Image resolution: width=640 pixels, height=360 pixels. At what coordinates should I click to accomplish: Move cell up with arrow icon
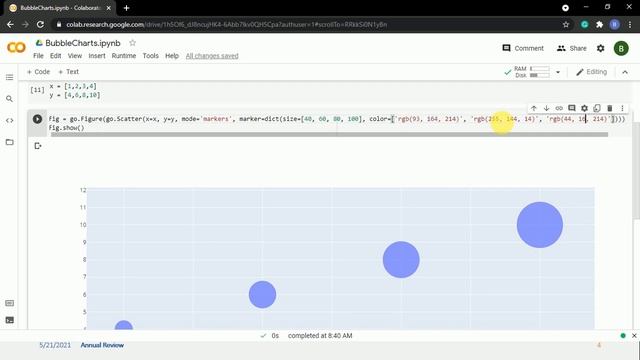coord(533,108)
